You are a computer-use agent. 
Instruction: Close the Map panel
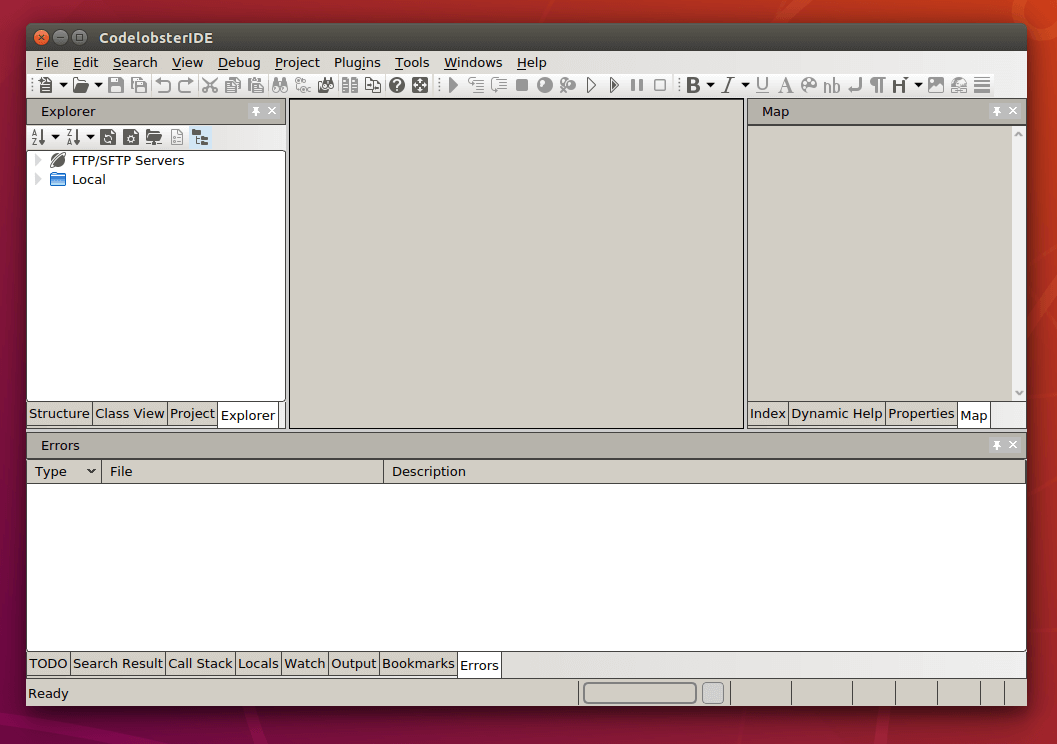[1013, 111]
